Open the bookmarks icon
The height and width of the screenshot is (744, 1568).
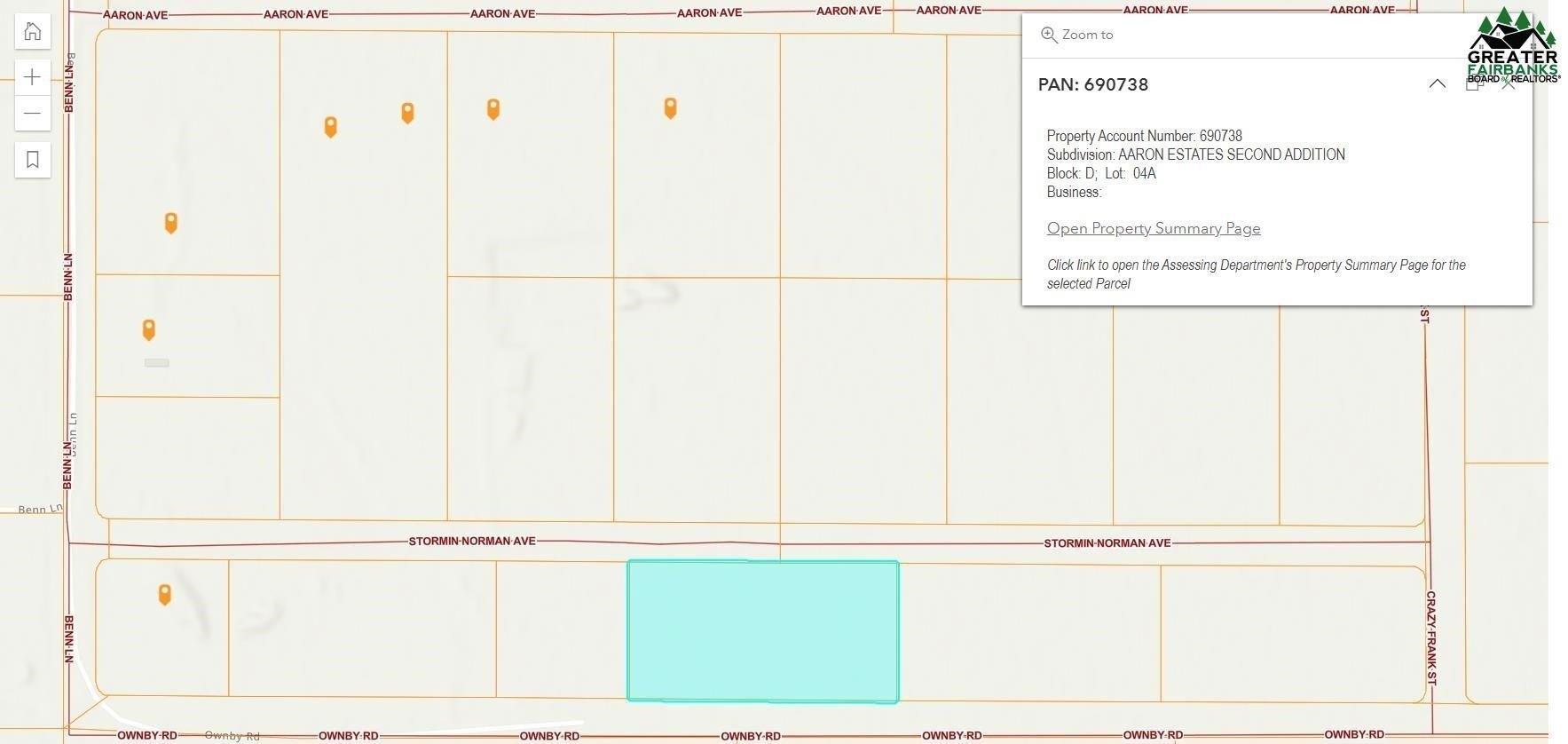point(33,160)
